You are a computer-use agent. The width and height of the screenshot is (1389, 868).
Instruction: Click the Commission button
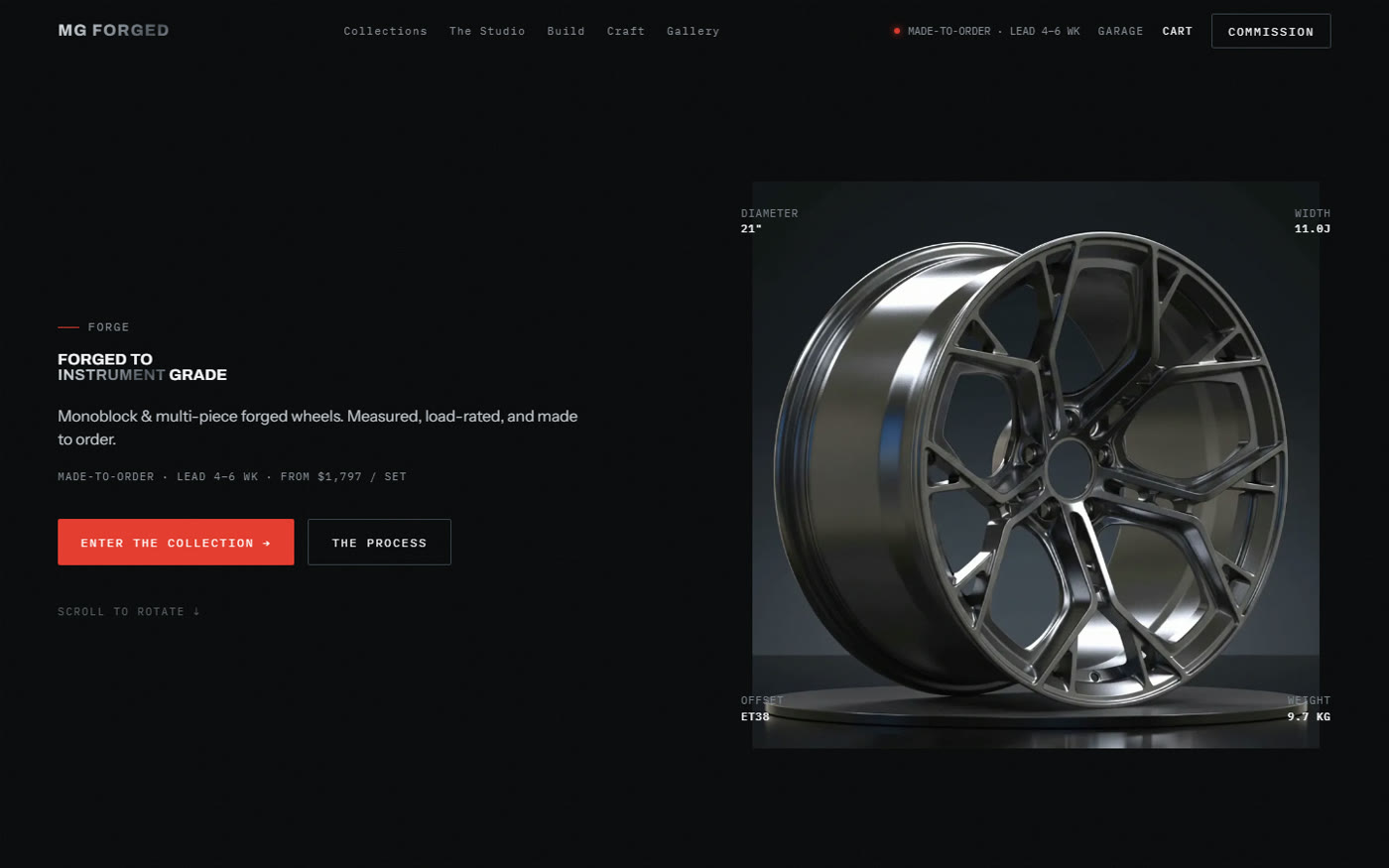1271,31
